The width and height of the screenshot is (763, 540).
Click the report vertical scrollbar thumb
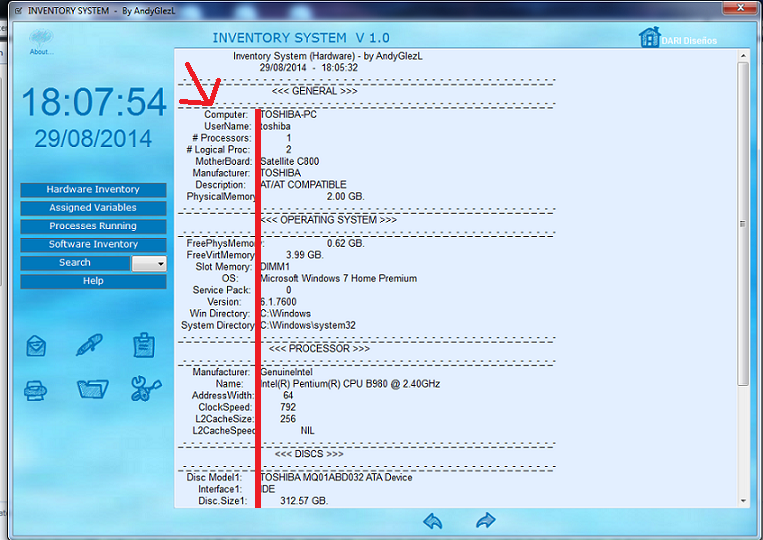pos(743,224)
